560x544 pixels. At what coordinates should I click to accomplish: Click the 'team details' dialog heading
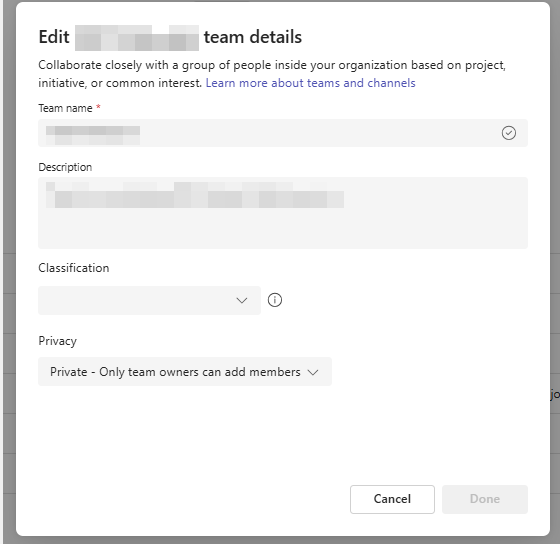point(170,37)
